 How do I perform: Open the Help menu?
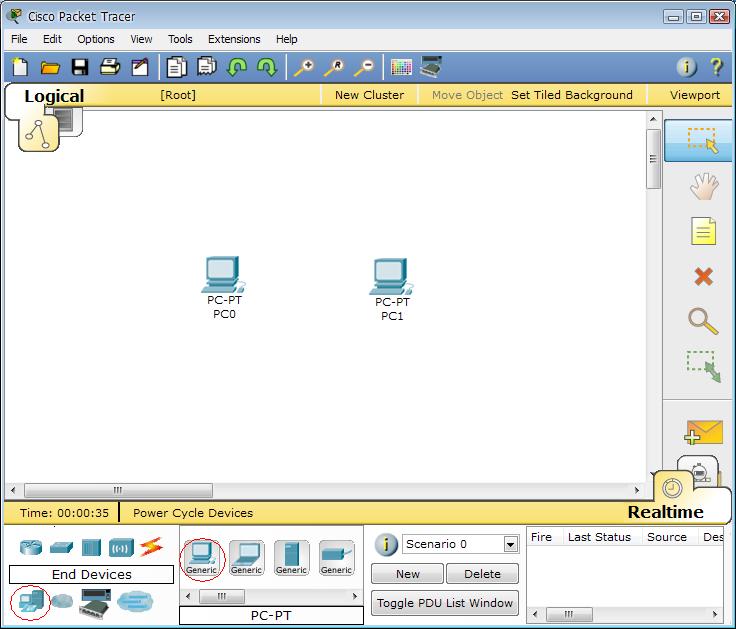pos(287,39)
